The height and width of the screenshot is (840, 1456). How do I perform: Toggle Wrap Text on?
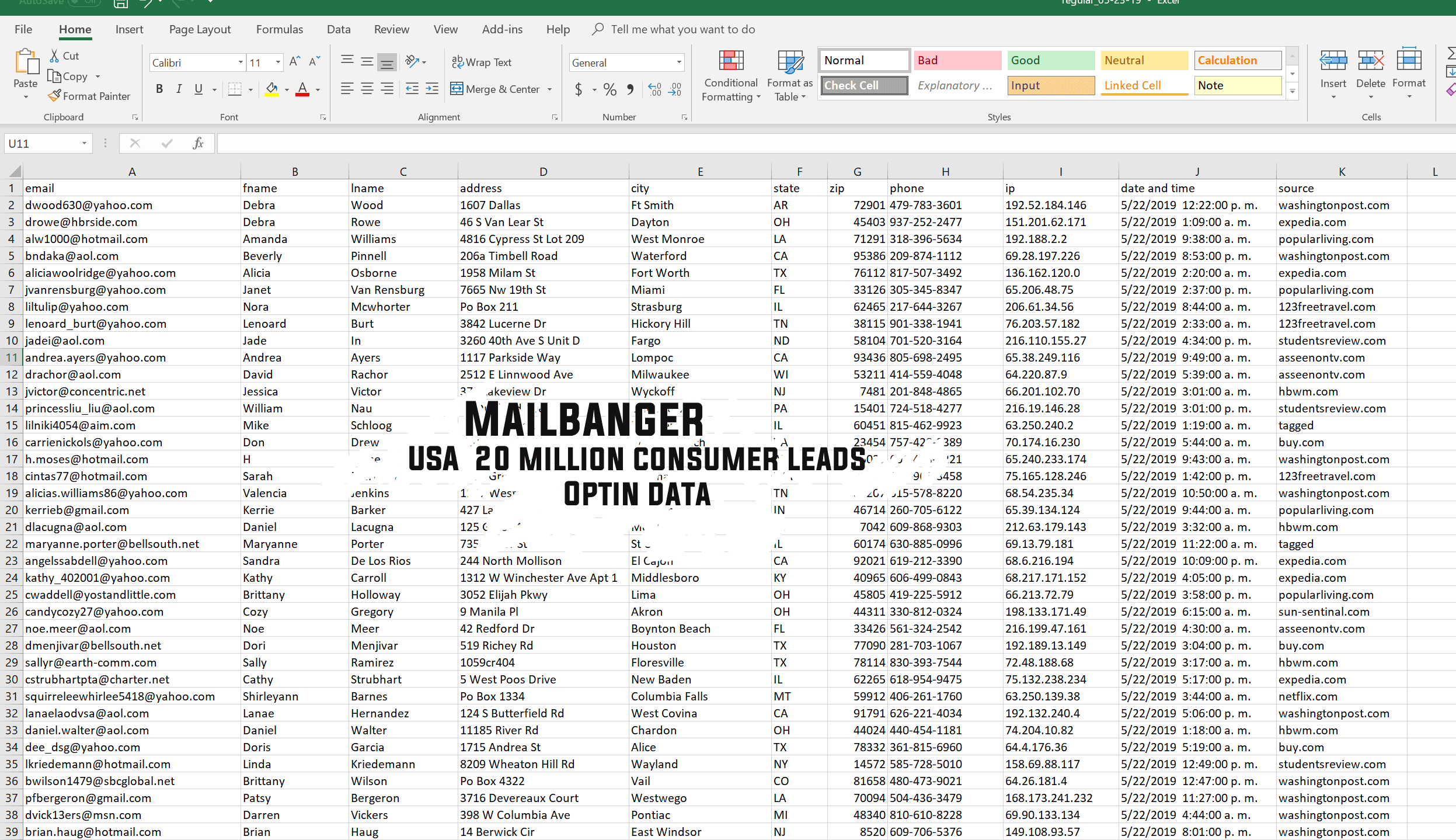point(481,62)
